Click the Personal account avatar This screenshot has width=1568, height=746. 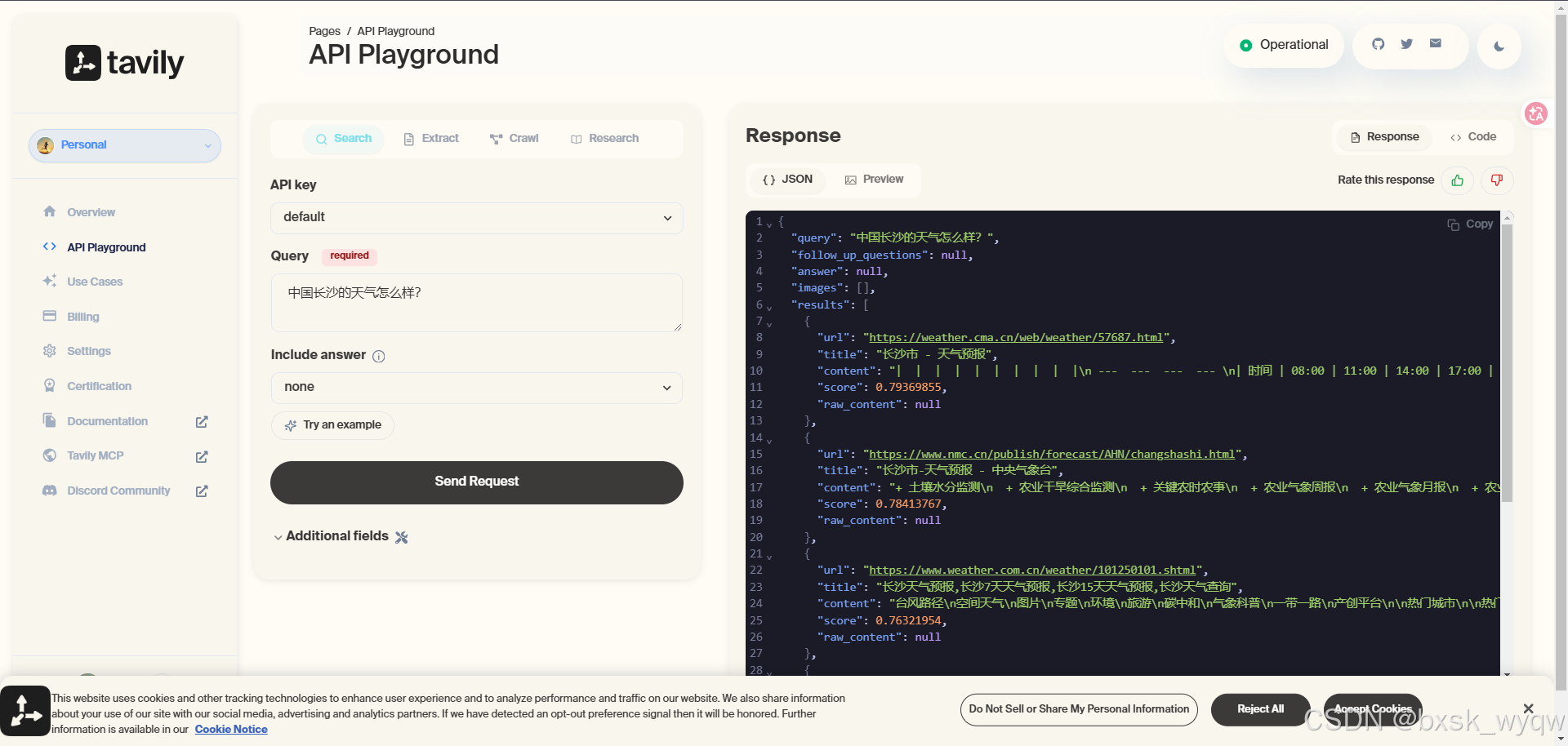(x=46, y=145)
